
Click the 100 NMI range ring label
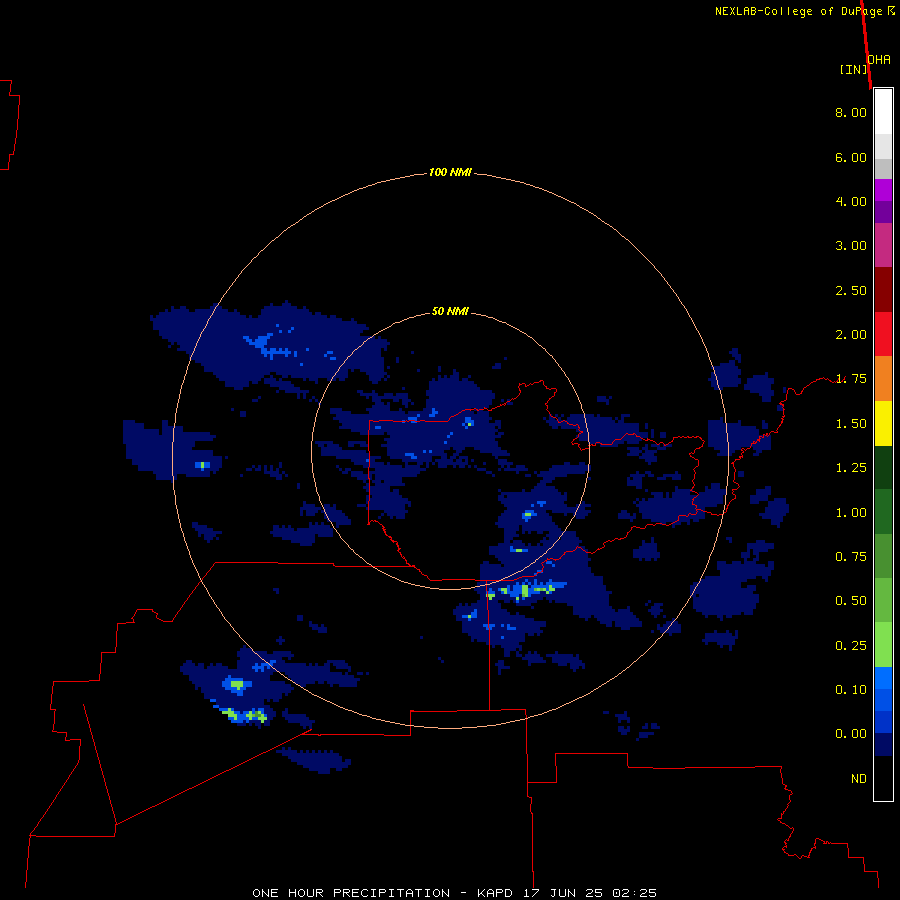click(x=450, y=172)
